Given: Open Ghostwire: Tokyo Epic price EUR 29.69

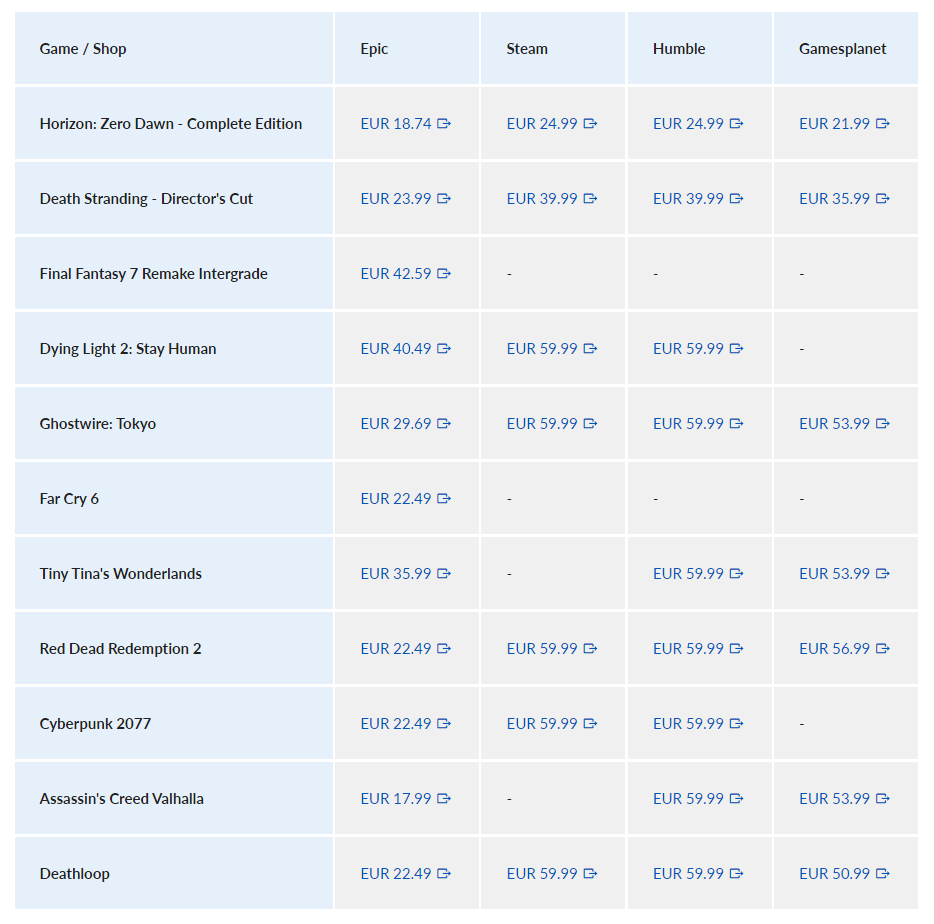Looking at the screenshot, I should 396,424.
